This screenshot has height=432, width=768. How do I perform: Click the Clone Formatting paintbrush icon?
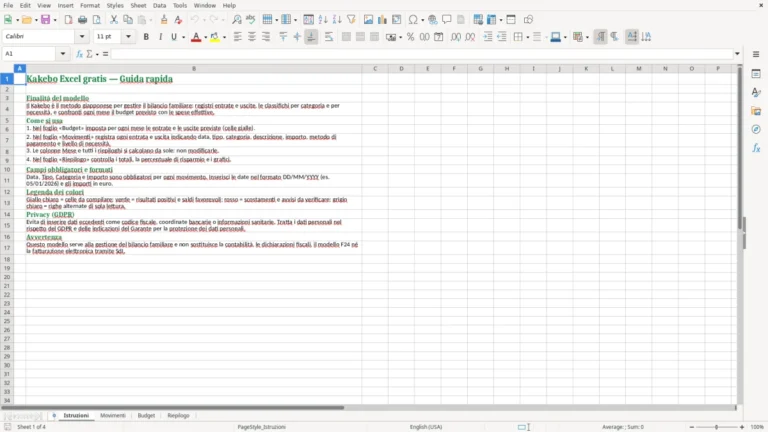[164, 20]
